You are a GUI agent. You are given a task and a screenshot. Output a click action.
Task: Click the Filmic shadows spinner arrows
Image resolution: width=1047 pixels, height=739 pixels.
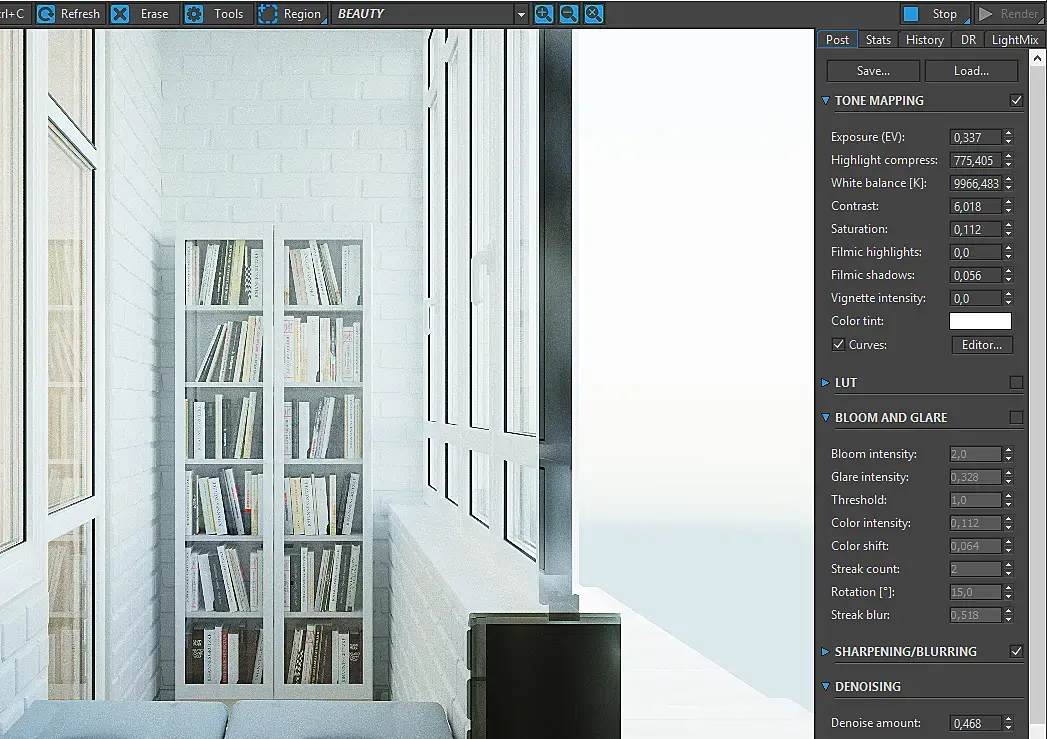1008,275
